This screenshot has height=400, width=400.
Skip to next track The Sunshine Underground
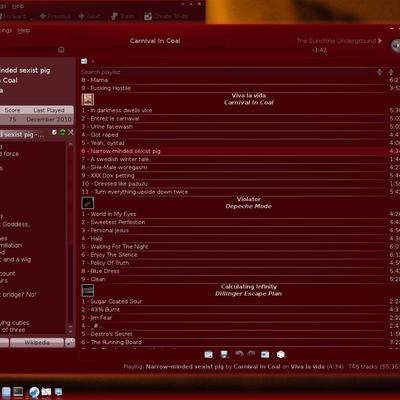point(339,41)
